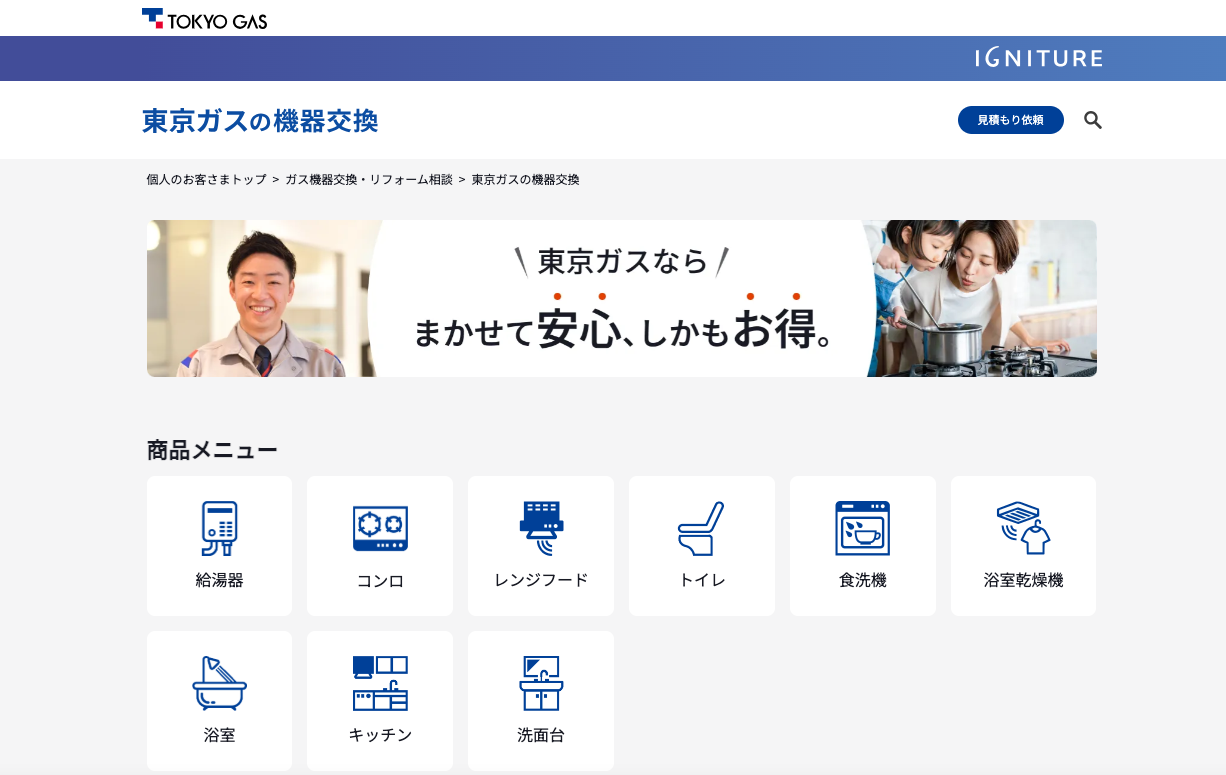
Task: Select the レンジフード label text
Action: 541,579
